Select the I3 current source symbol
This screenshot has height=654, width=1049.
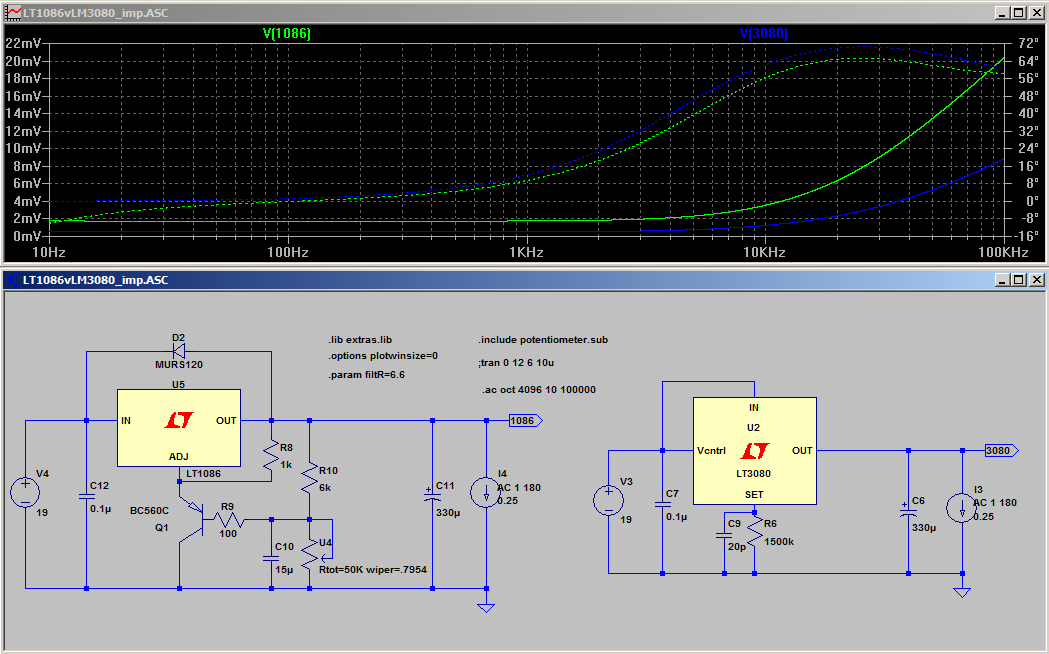962,508
